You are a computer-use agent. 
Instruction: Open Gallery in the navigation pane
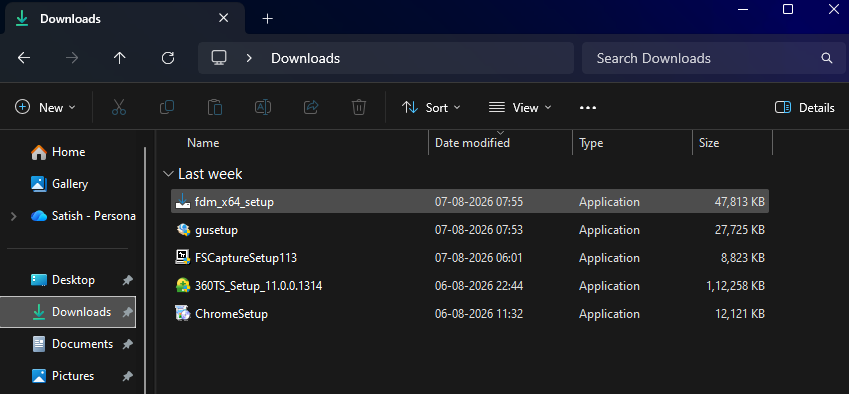(70, 184)
